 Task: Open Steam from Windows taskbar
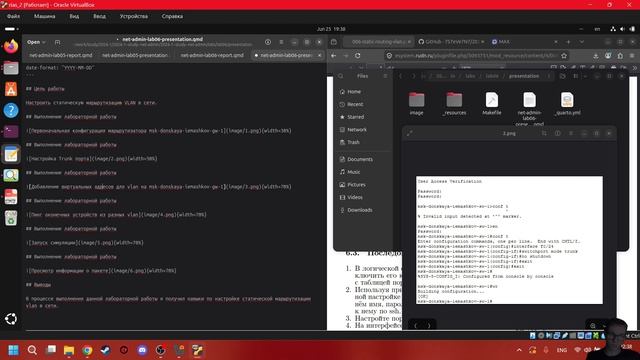(x=105, y=350)
